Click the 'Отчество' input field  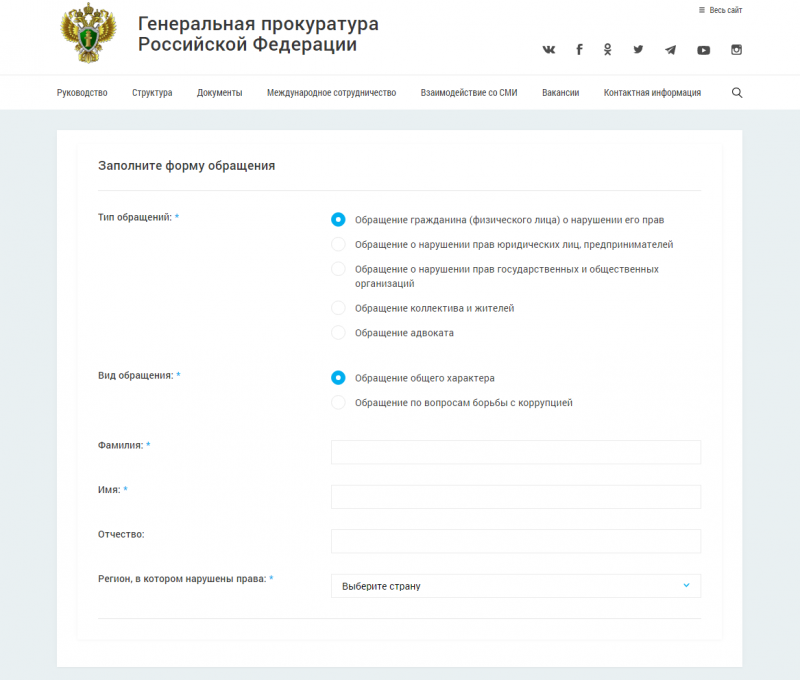(516, 541)
